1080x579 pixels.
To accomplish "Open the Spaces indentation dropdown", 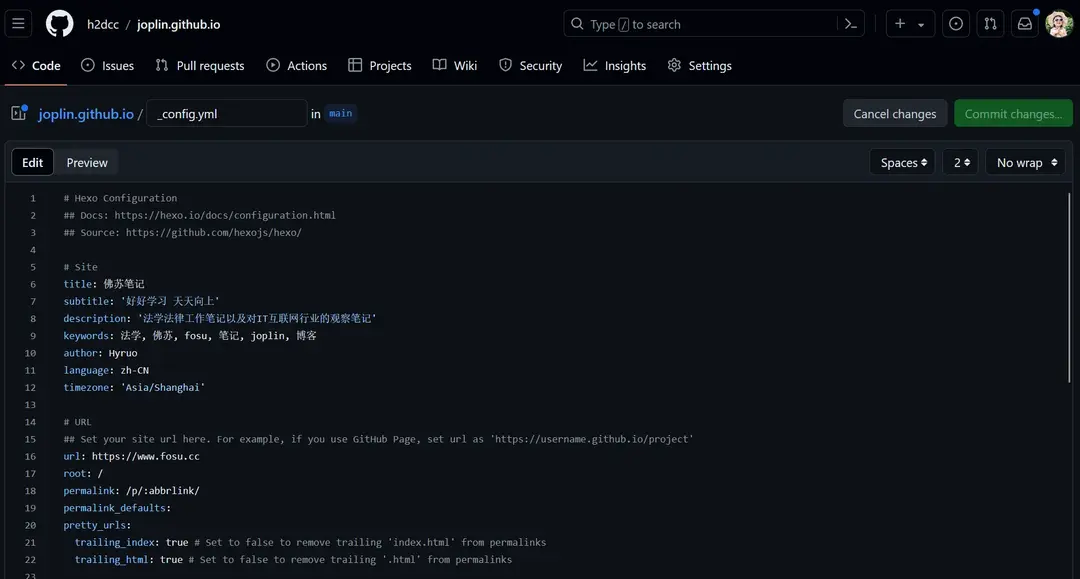I will (x=901, y=161).
